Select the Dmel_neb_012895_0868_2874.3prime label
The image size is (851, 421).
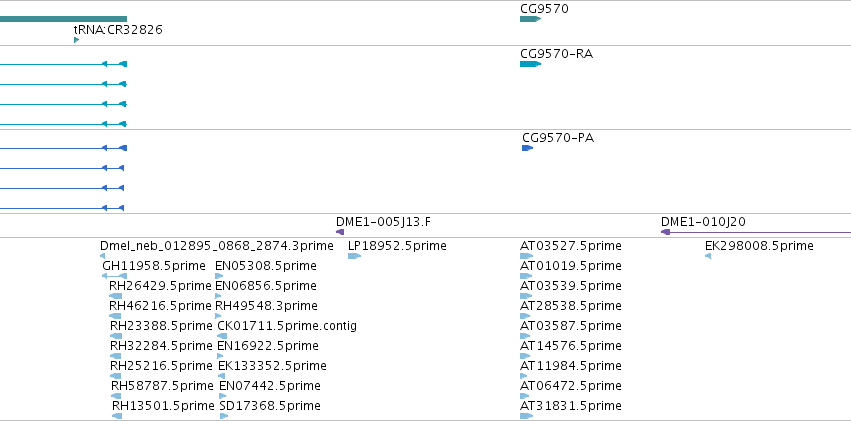(216, 245)
